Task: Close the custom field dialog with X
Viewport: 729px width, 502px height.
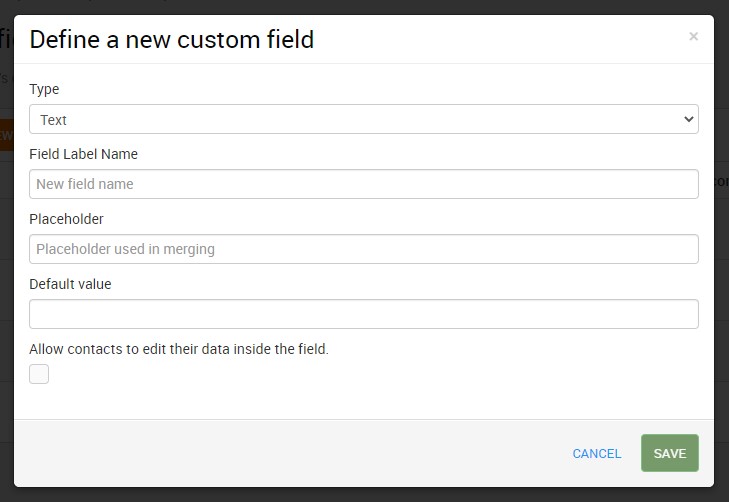Action: 693,36
